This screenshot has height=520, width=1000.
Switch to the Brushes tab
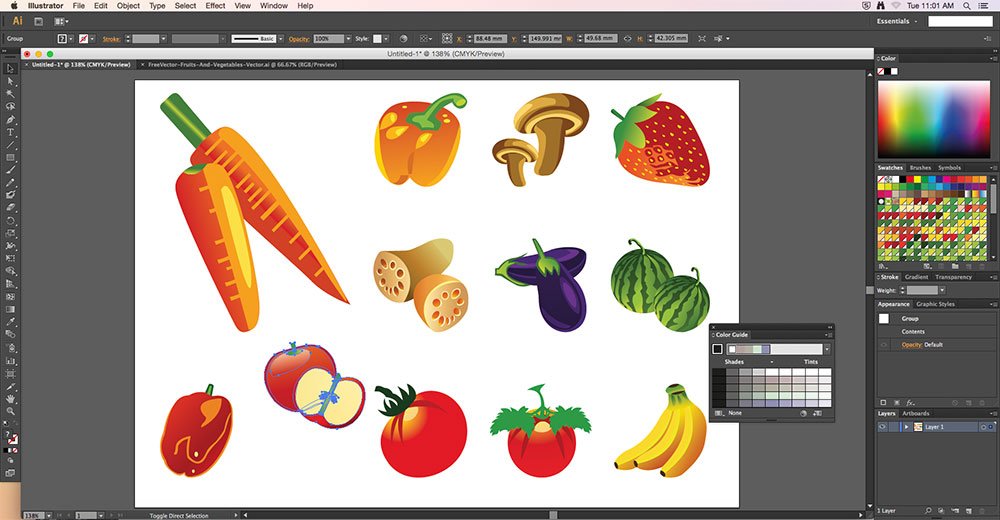920,168
